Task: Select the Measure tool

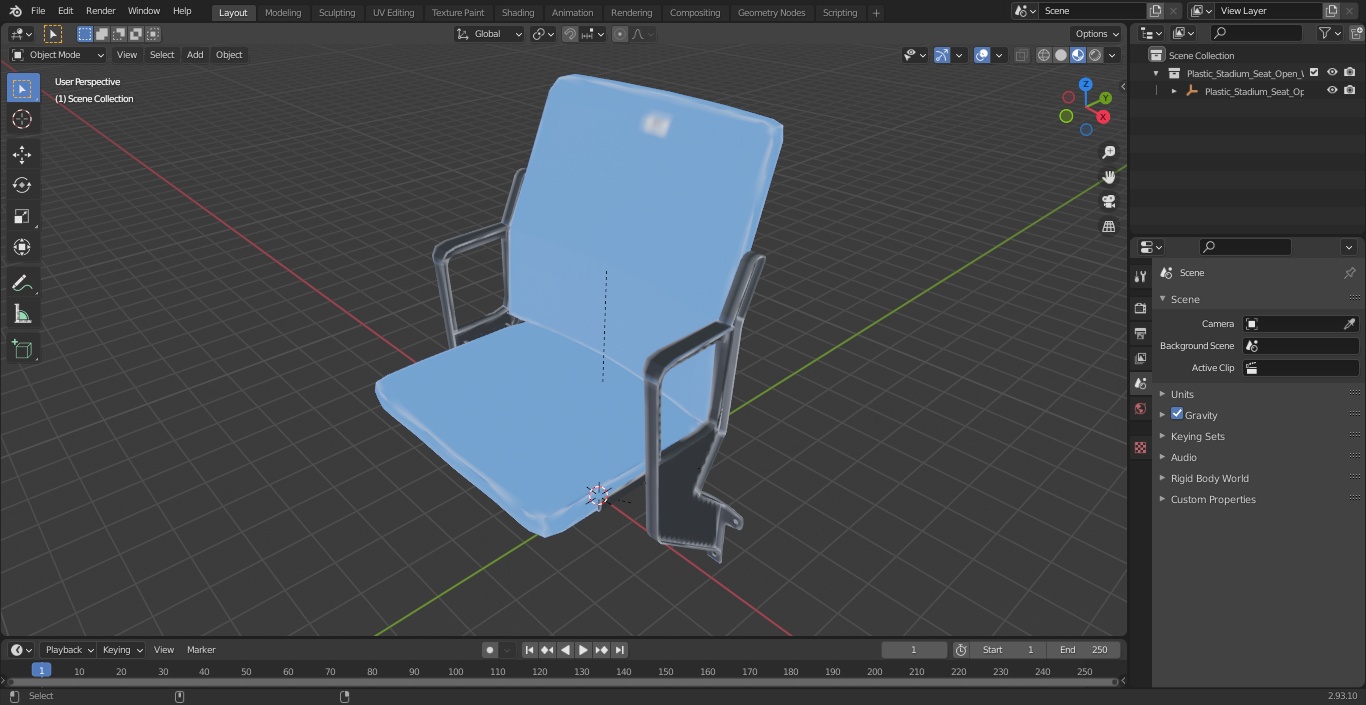Action: (x=22, y=315)
